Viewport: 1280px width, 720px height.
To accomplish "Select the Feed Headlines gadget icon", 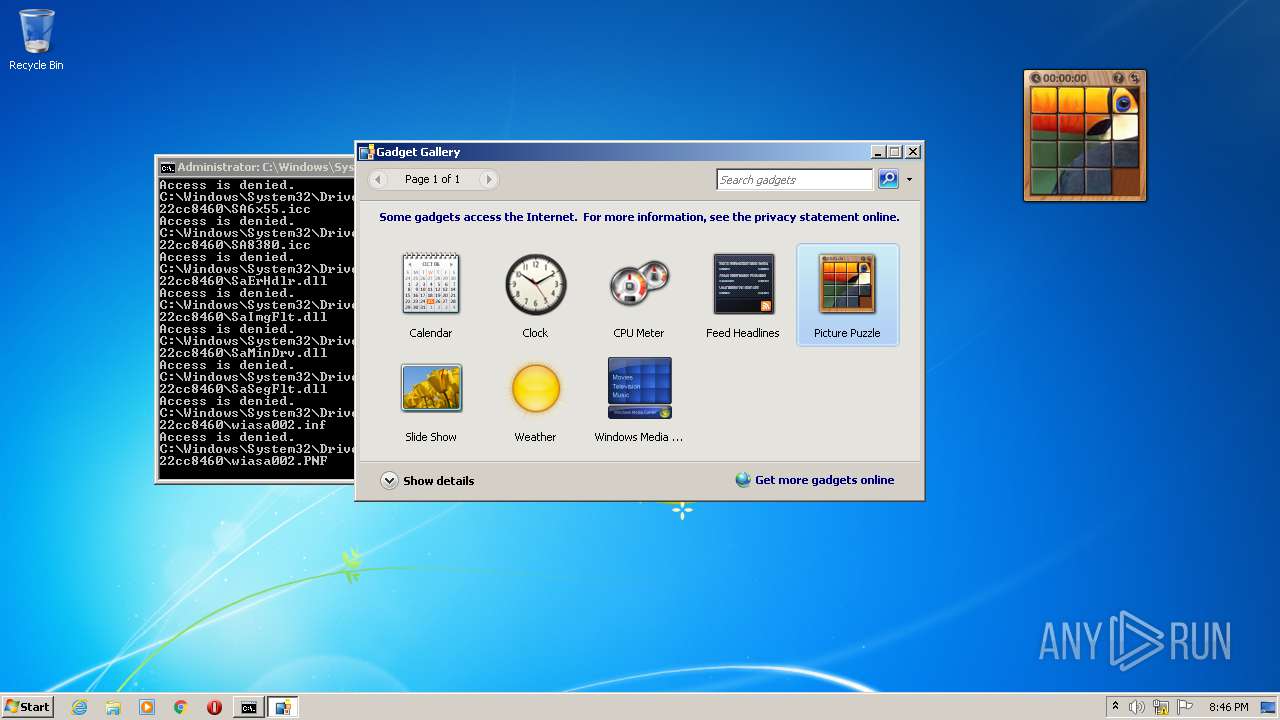I will (x=743, y=284).
